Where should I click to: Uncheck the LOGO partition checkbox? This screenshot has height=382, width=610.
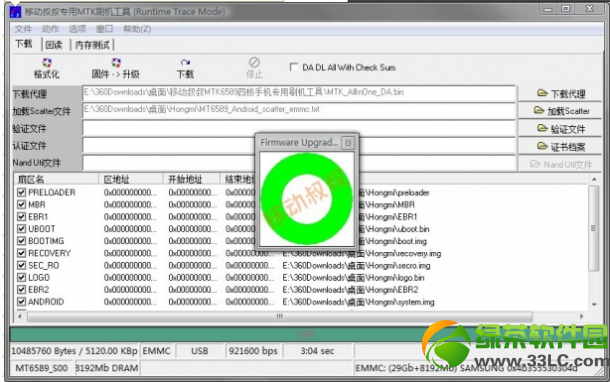click(x=21, y=277)
